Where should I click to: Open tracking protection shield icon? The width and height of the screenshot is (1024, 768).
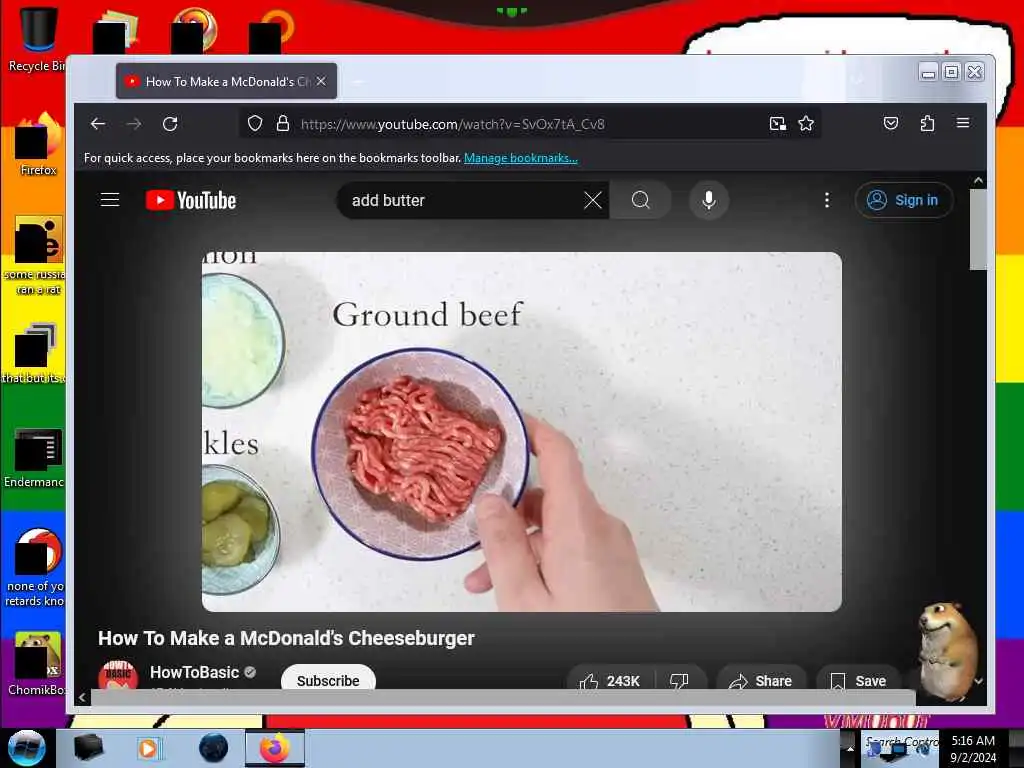pyautogui.click(x=255, y=123)
